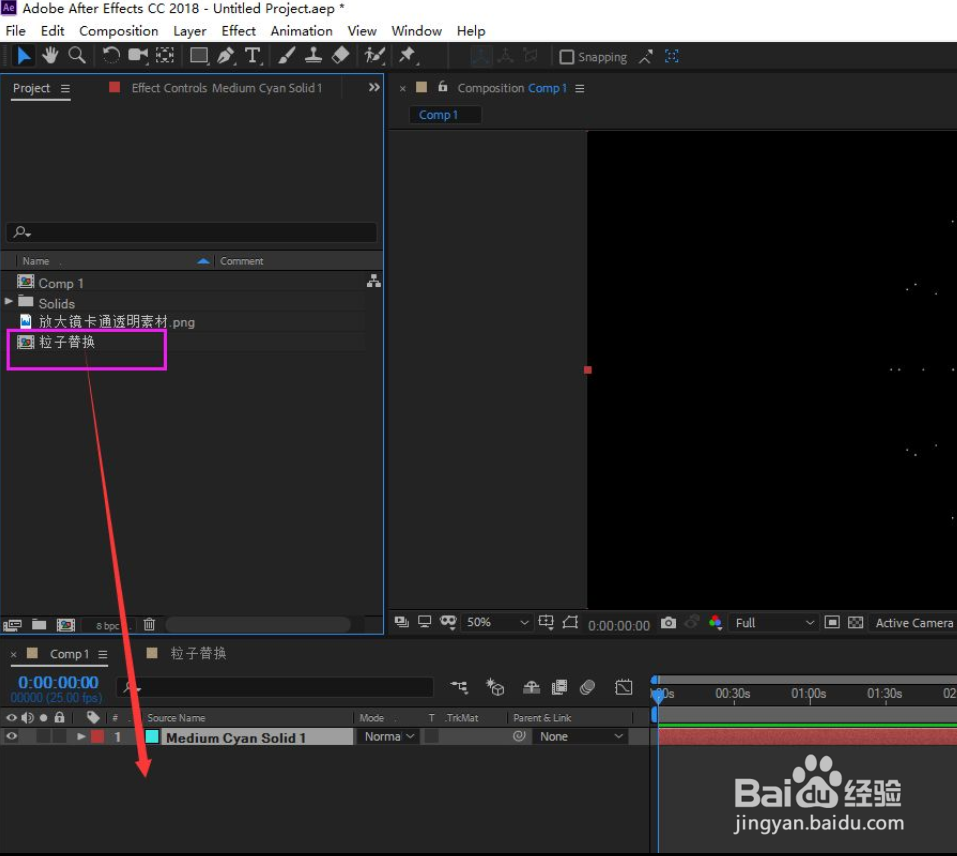Open the project search filter dropdown
This screenshot has height=856, width=957.
coord(23,232)
